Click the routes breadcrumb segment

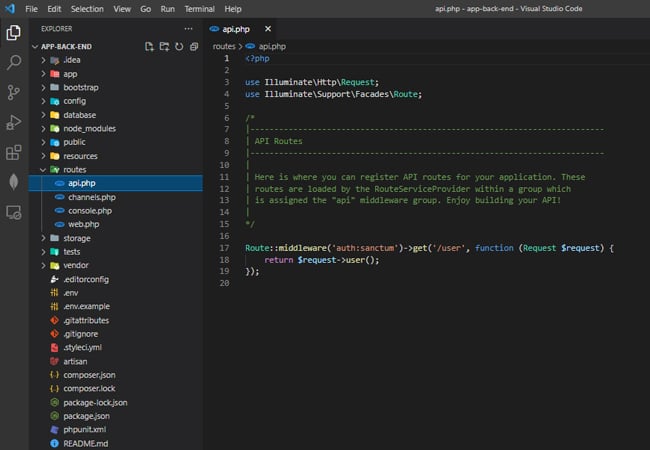(x=224, y=46)
